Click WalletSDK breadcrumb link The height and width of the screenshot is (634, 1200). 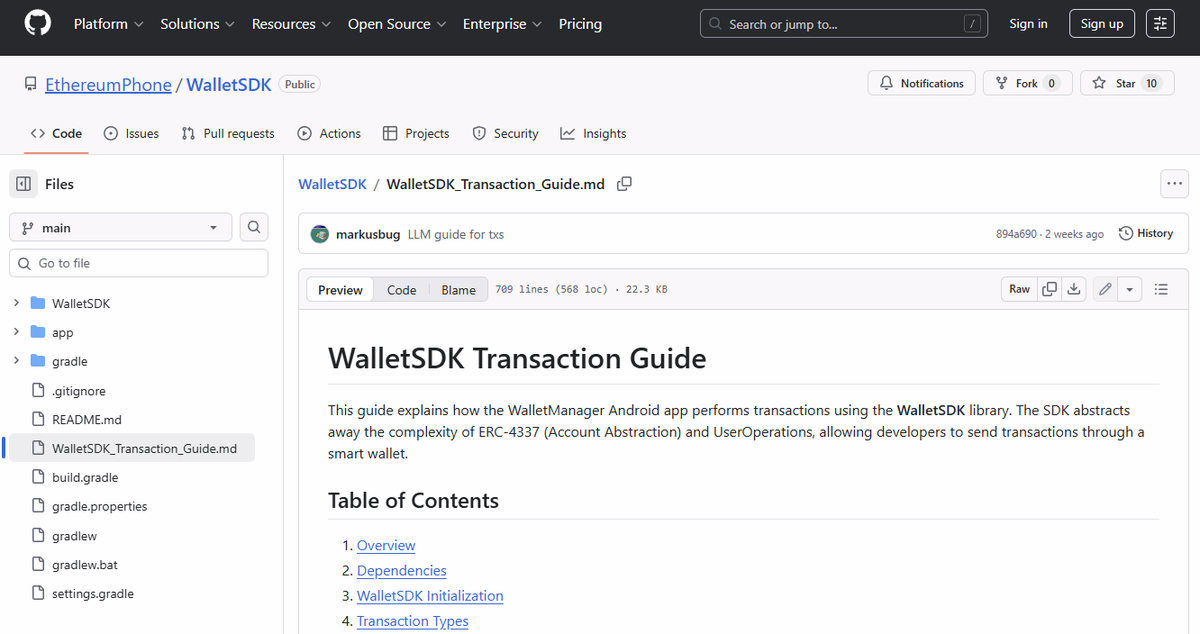coord(333,184)
